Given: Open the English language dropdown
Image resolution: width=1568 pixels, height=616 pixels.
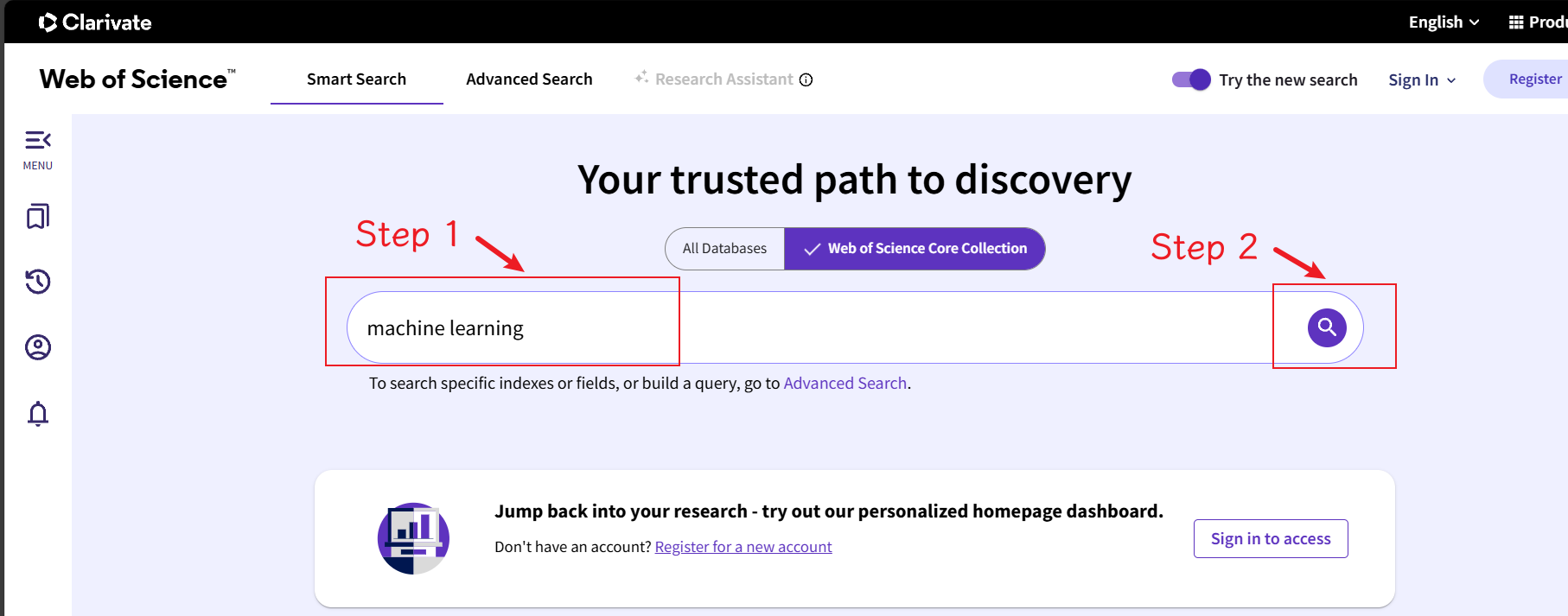Looking at the screenshot, I should [x=1444, y=22].
